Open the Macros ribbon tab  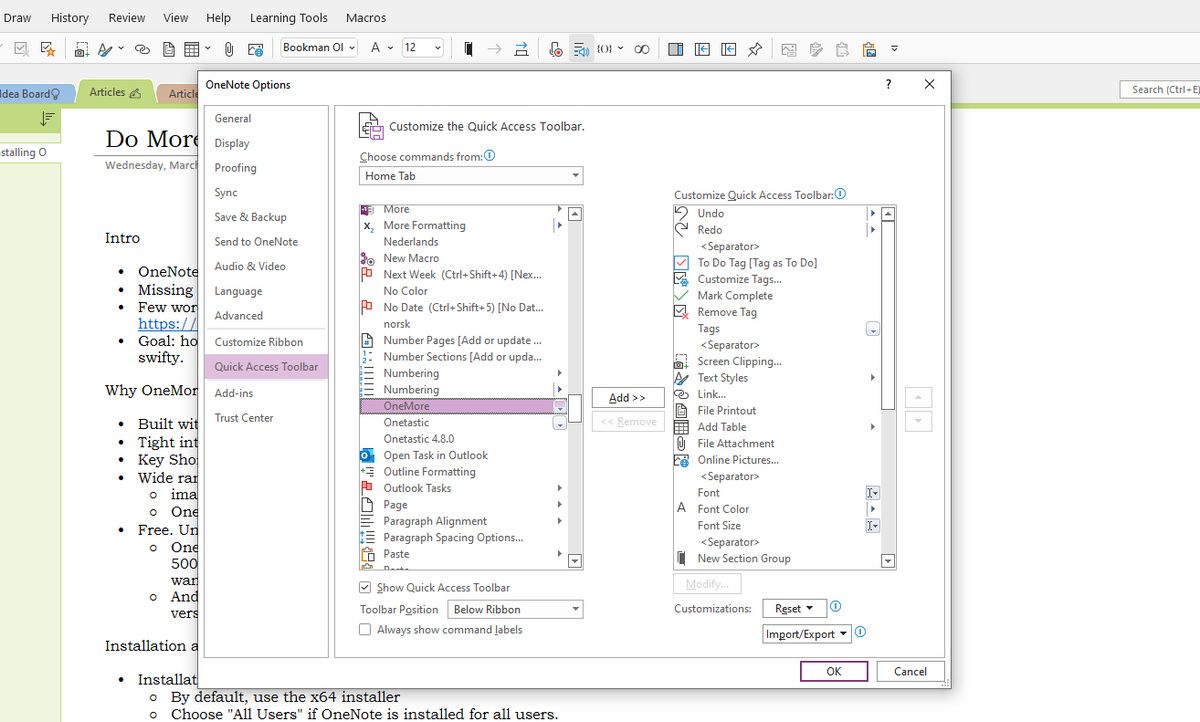coord(366,18)
